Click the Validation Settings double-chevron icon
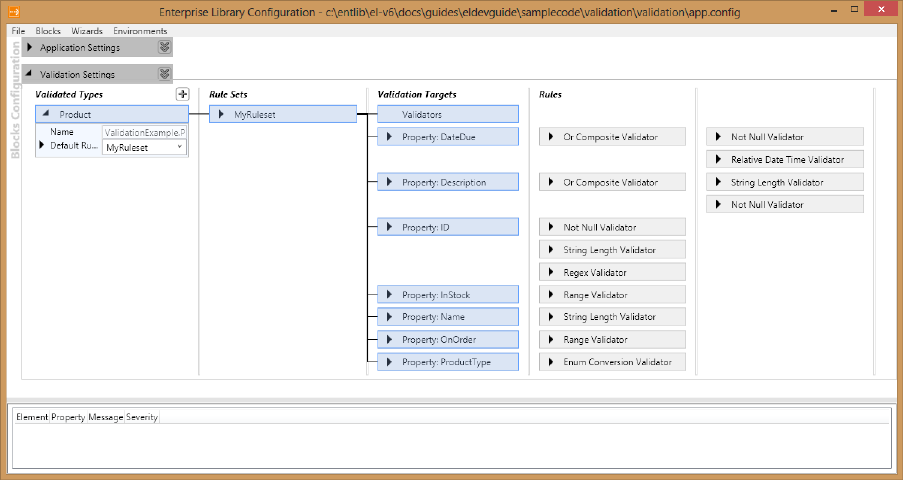This screenshot has height=480, width=903. [165, 74]
